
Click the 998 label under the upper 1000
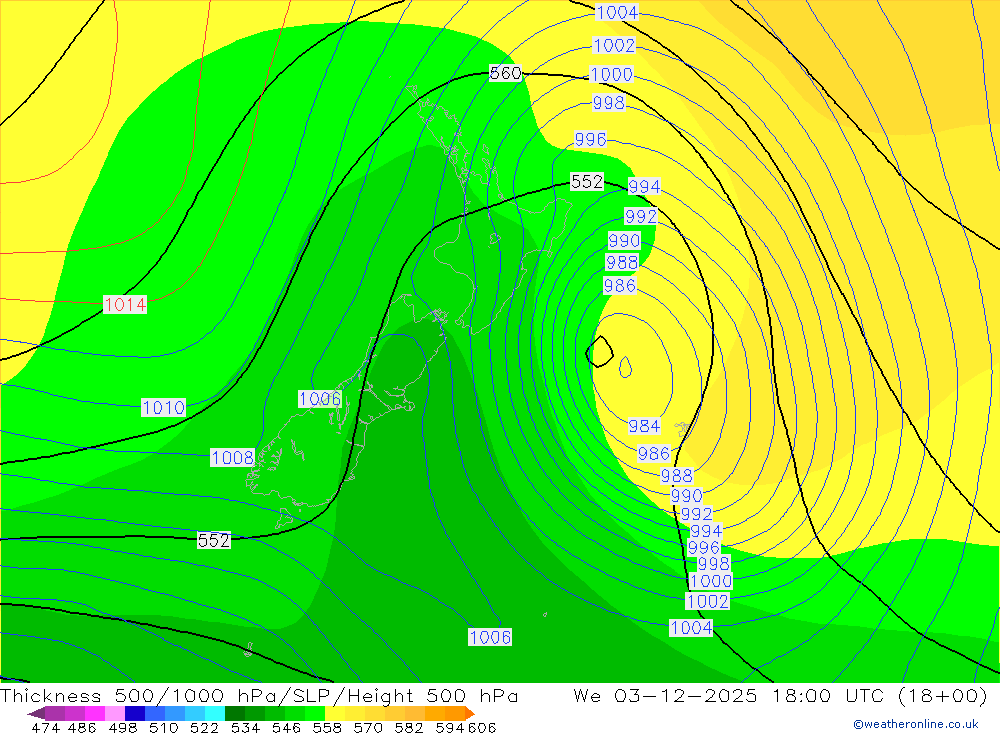click(608, 102)
